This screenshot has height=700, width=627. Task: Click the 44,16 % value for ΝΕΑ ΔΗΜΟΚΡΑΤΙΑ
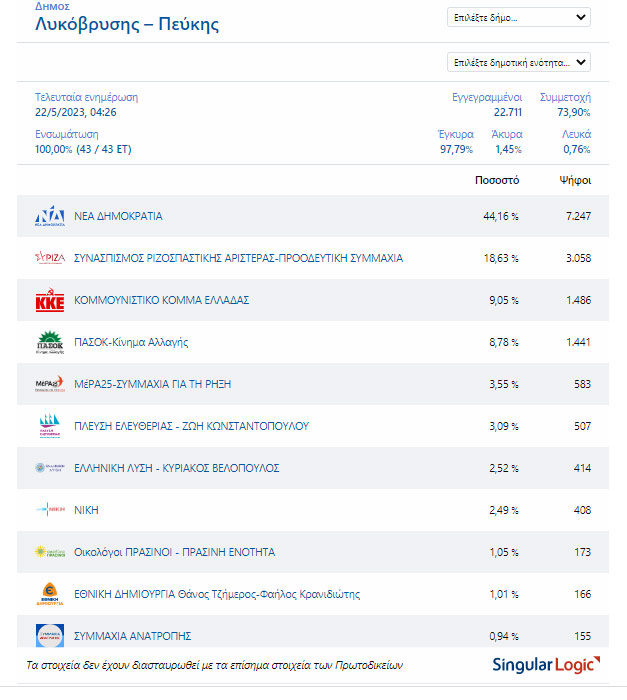501,216
